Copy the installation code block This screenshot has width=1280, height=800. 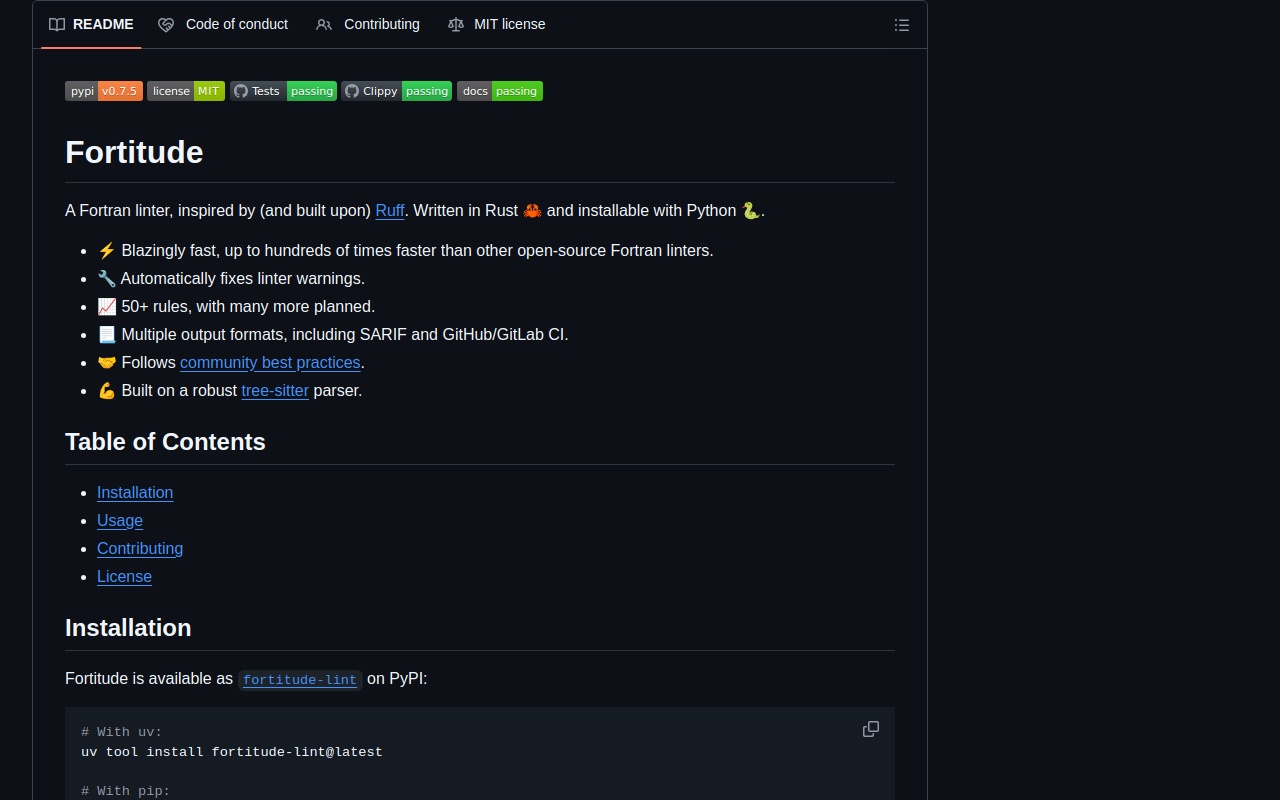[870, 730]
